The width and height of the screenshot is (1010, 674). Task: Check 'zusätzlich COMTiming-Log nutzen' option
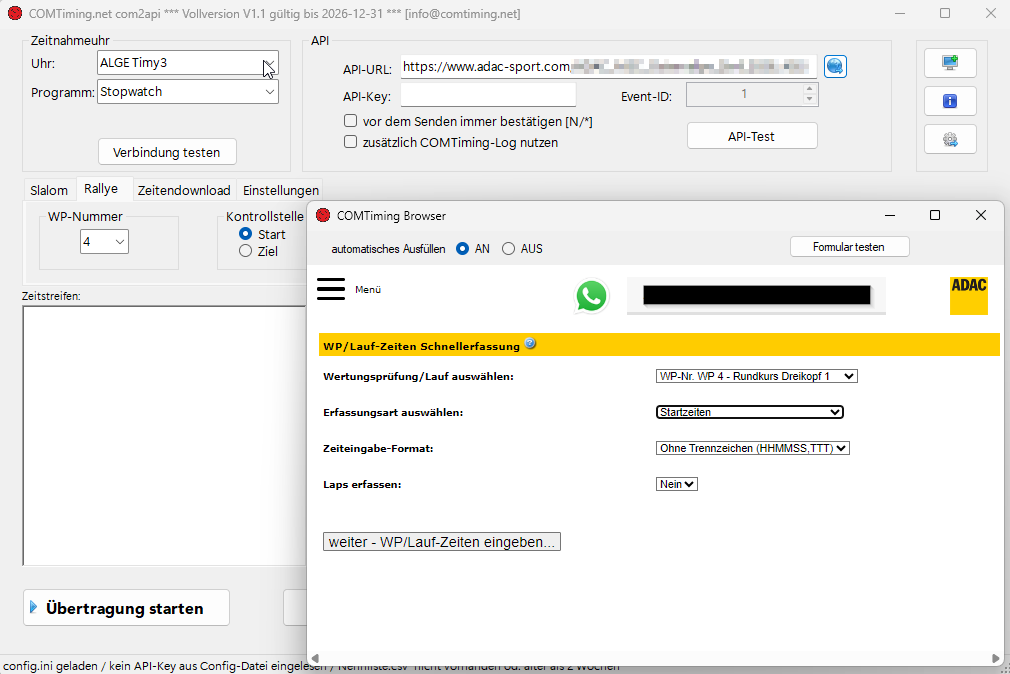tap(351, 142)
